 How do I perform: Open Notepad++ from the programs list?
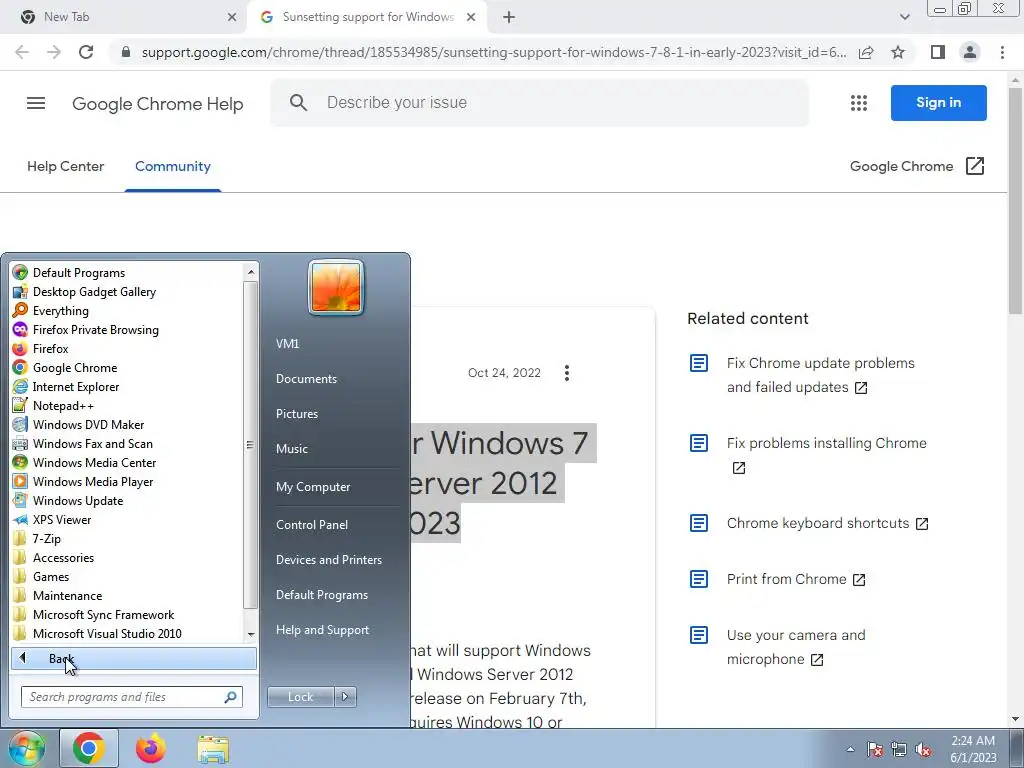tap(63, 406)
